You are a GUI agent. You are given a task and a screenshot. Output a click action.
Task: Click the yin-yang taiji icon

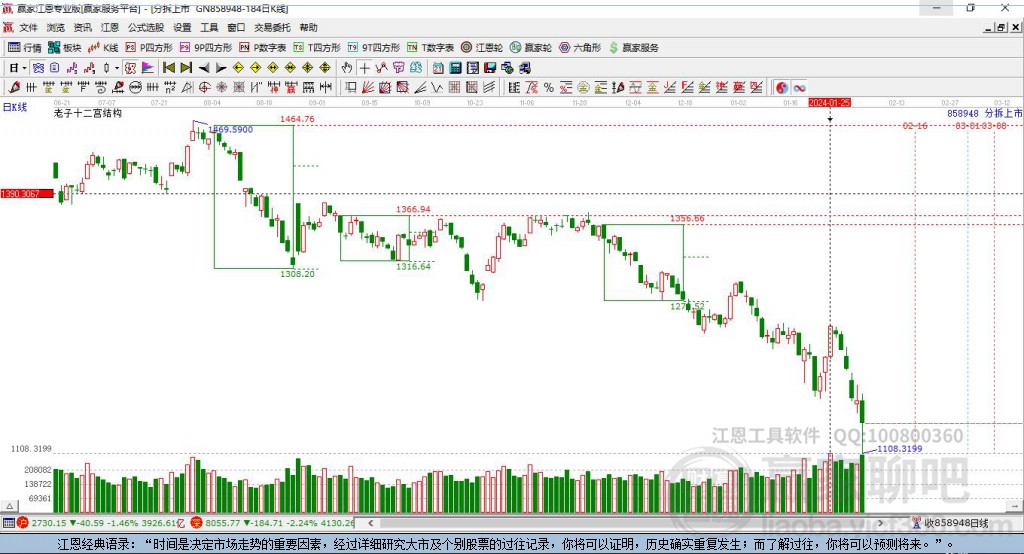[x=782, y=88]
